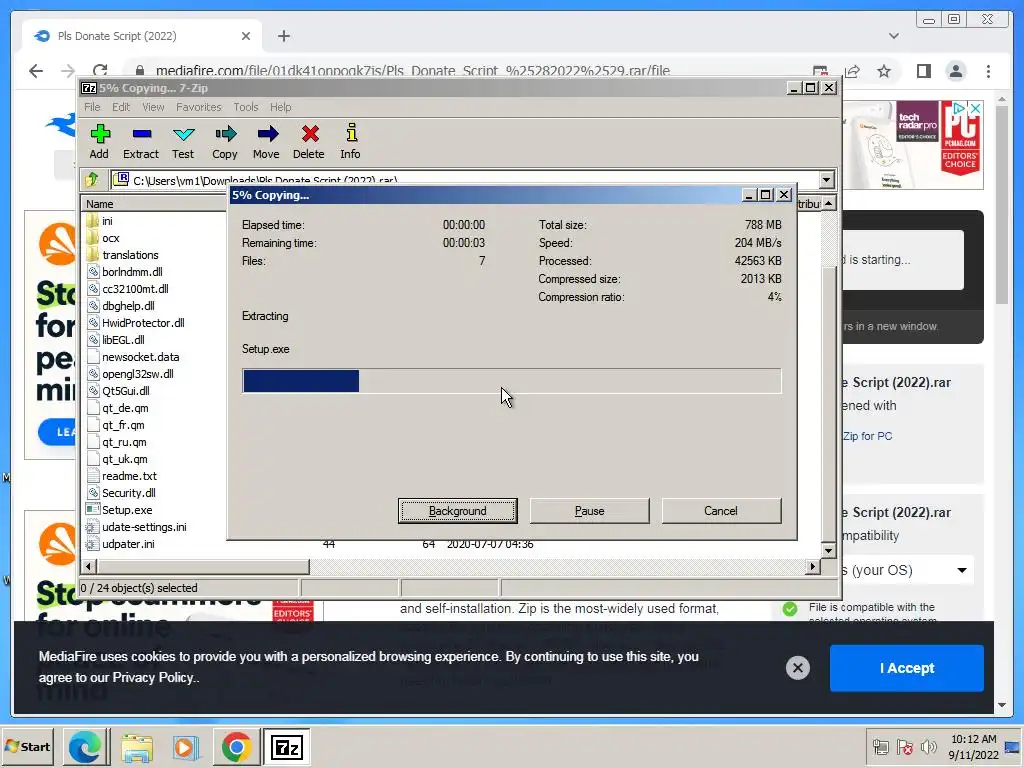The image size is (1024, 768).
Task: Open Microsoft Edge from the taskbar
Action: pyautogui.click(x=85, y=747)
